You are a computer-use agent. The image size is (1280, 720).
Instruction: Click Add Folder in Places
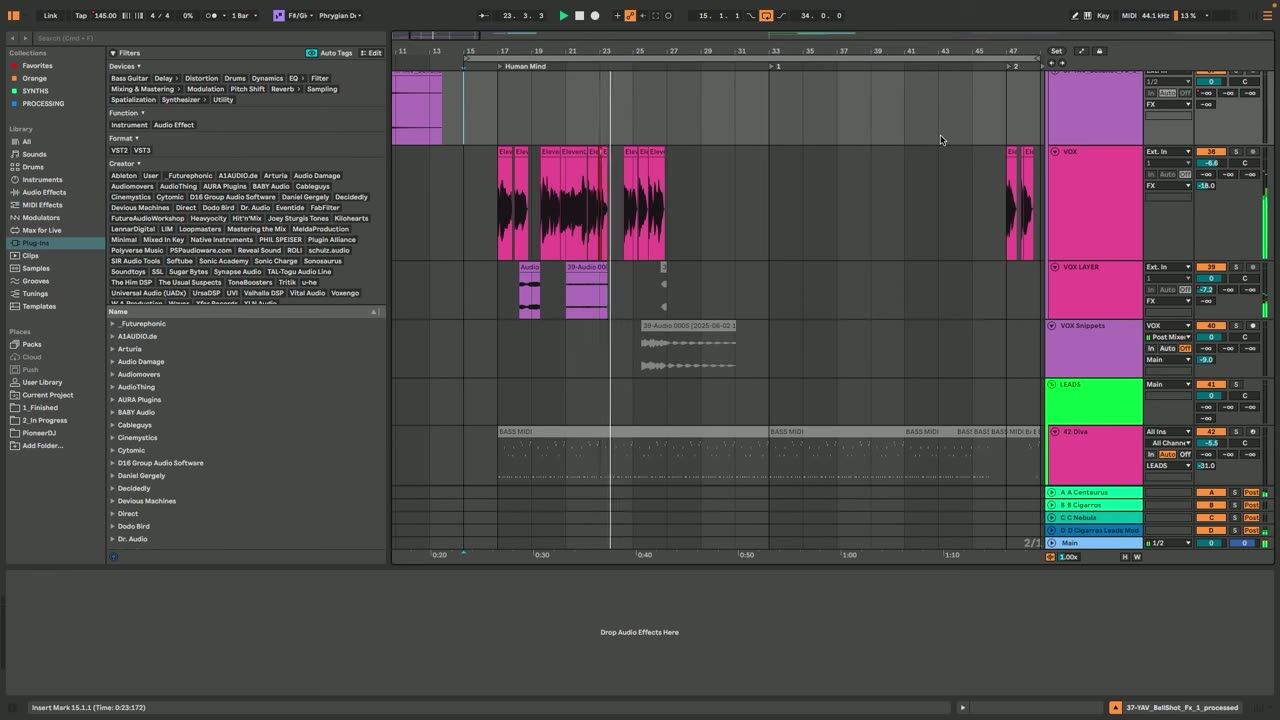[42, 446]
